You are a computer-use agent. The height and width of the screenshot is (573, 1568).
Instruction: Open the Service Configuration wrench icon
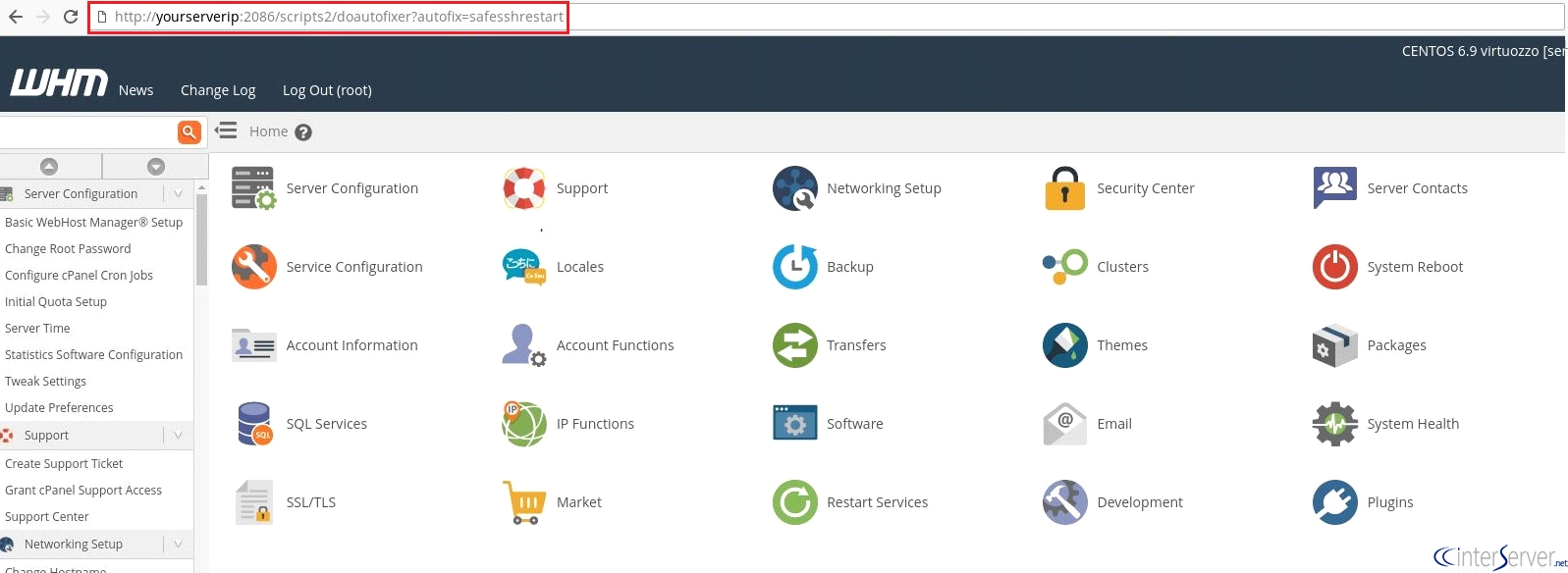coord(253,267)
